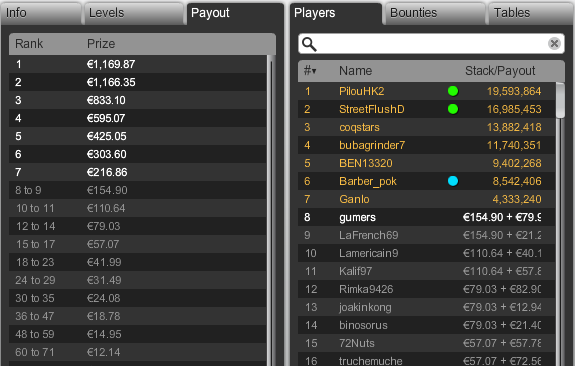The image size is (575, 366).
Task: Click the Prize column header
Action: 101,44
